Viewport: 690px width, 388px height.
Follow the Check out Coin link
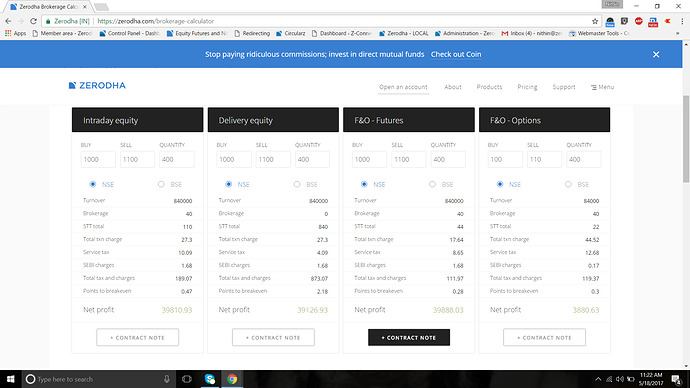(x=456, y=55)
